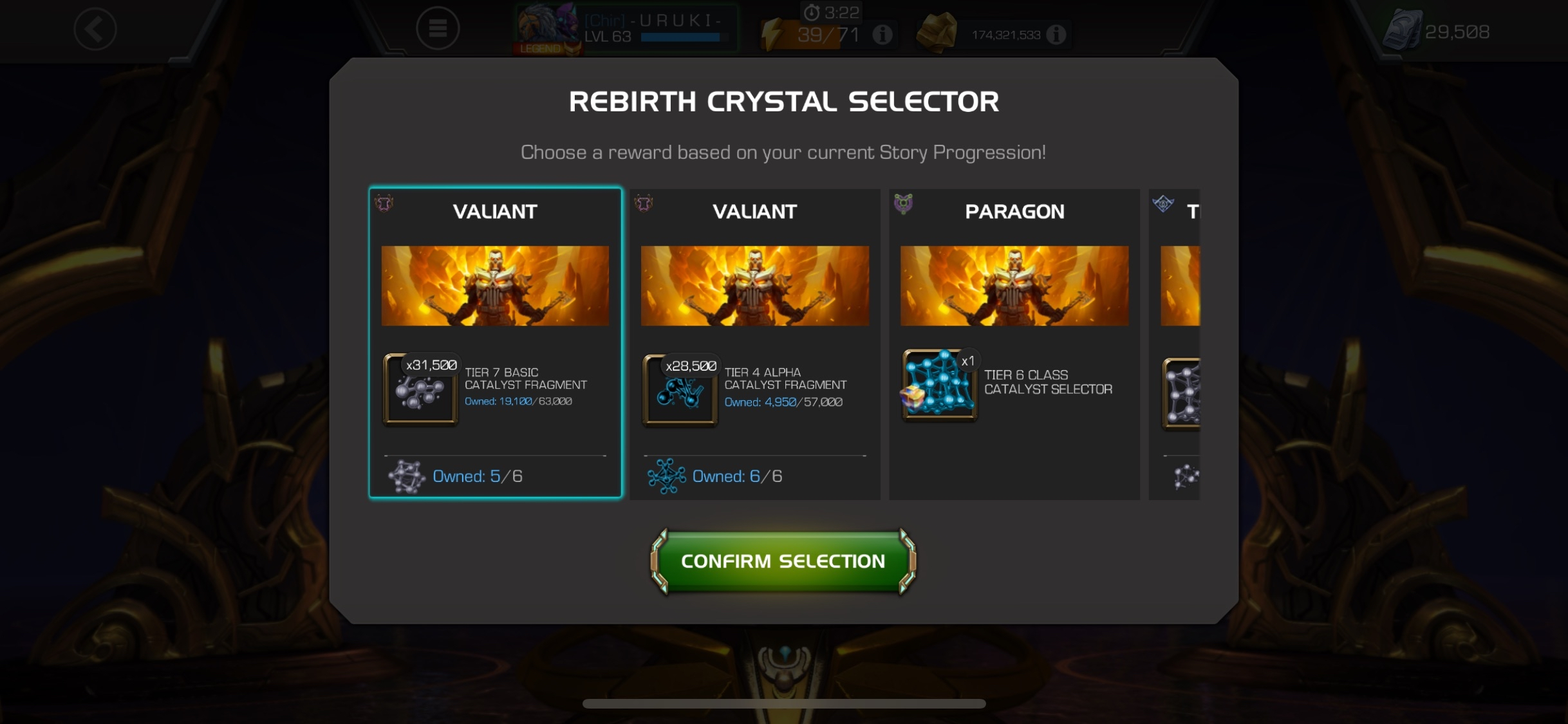
Task: Tap the Paragon card banner image
Action: pyautogui.click(x=1014, y=286)
